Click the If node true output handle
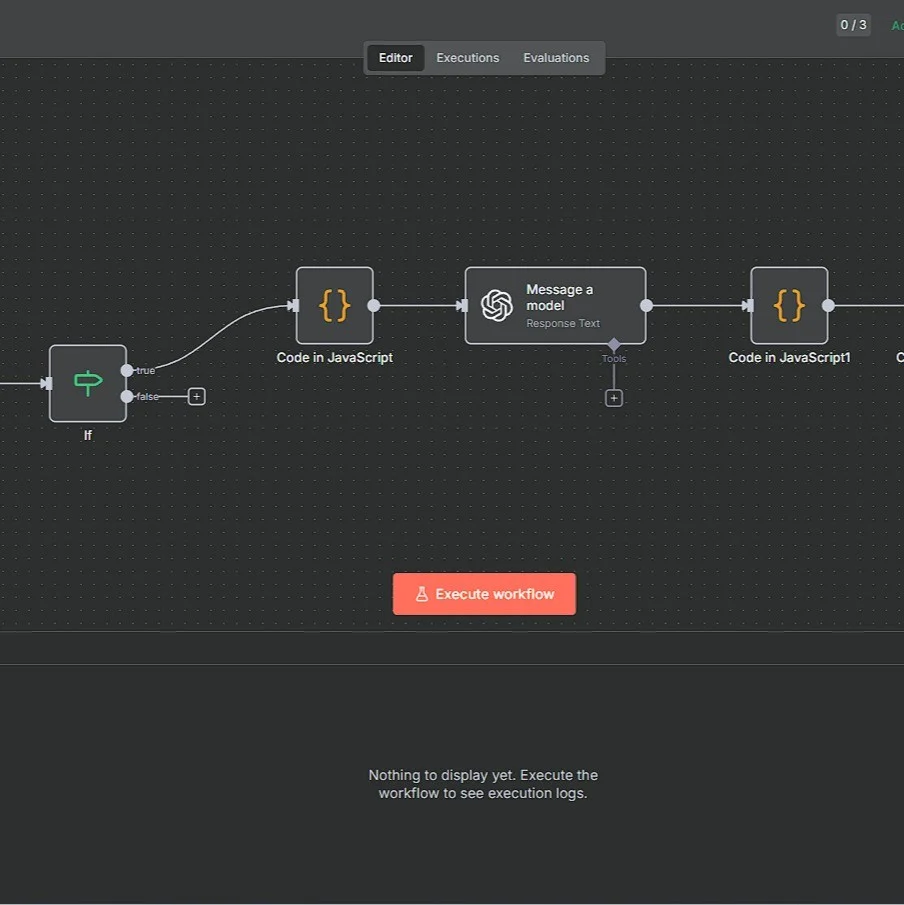 tap(127, 370)
